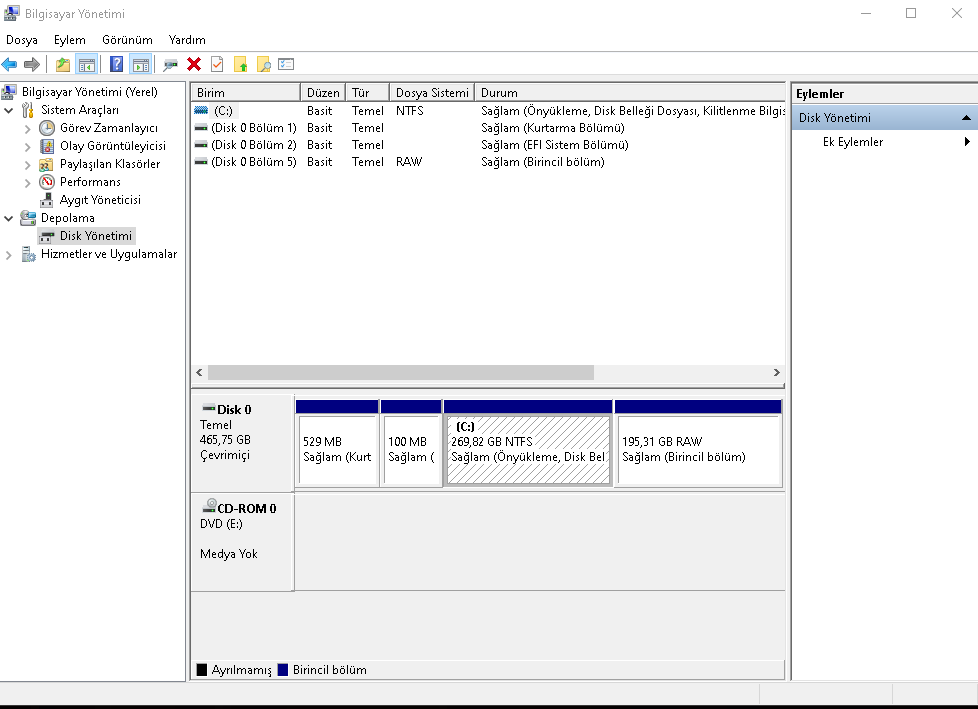Viewport: 978px width, 709px height.
Task: Open Help with the question mark icon
Action: pos(117,65)
